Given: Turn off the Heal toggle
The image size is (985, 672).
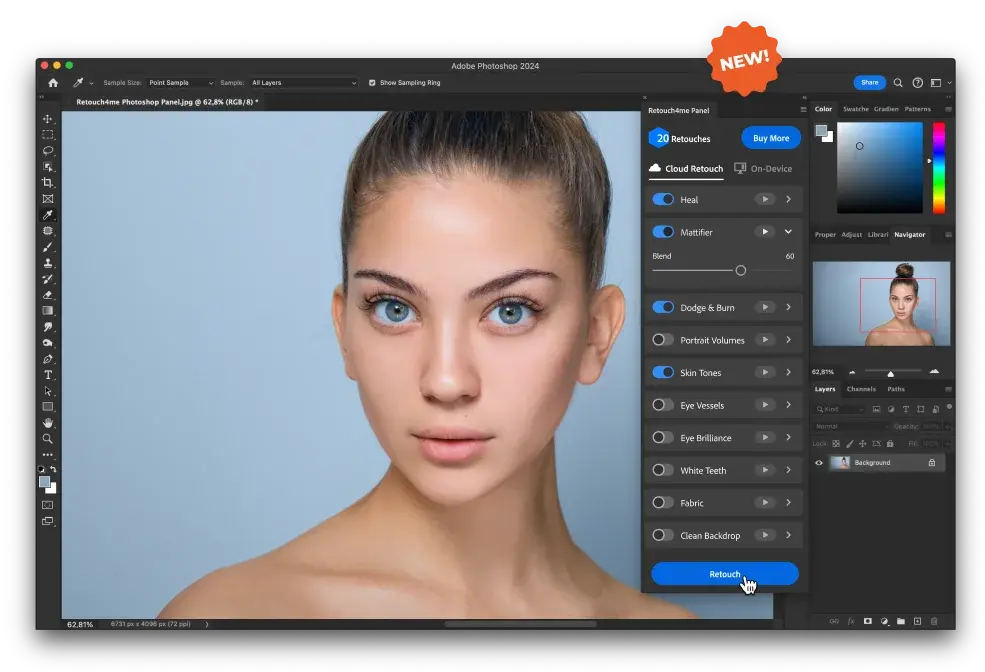Looking at the screenshot, I should click(663, 200).
